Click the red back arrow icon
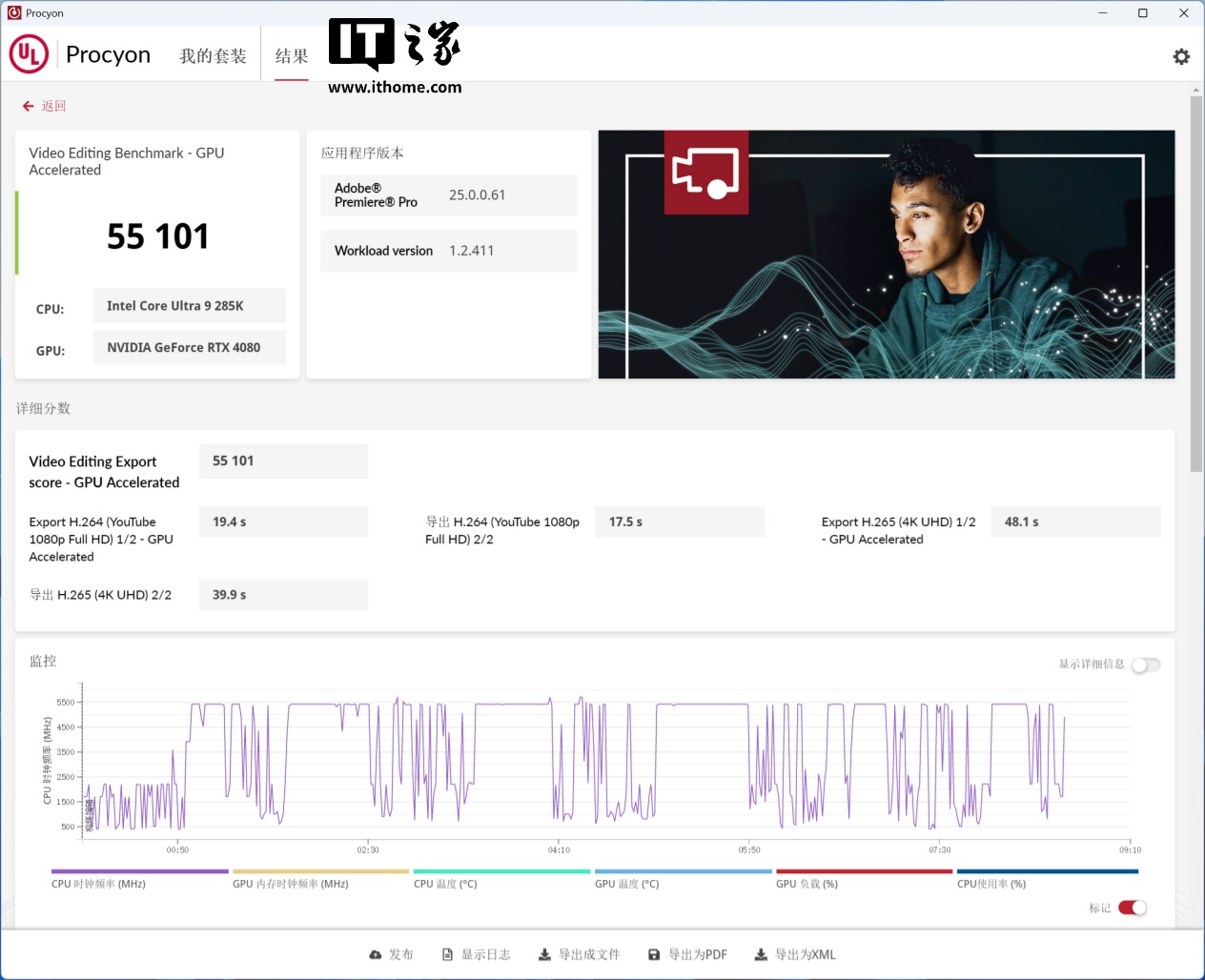1205x980 pixels. (x=29, y=107)
